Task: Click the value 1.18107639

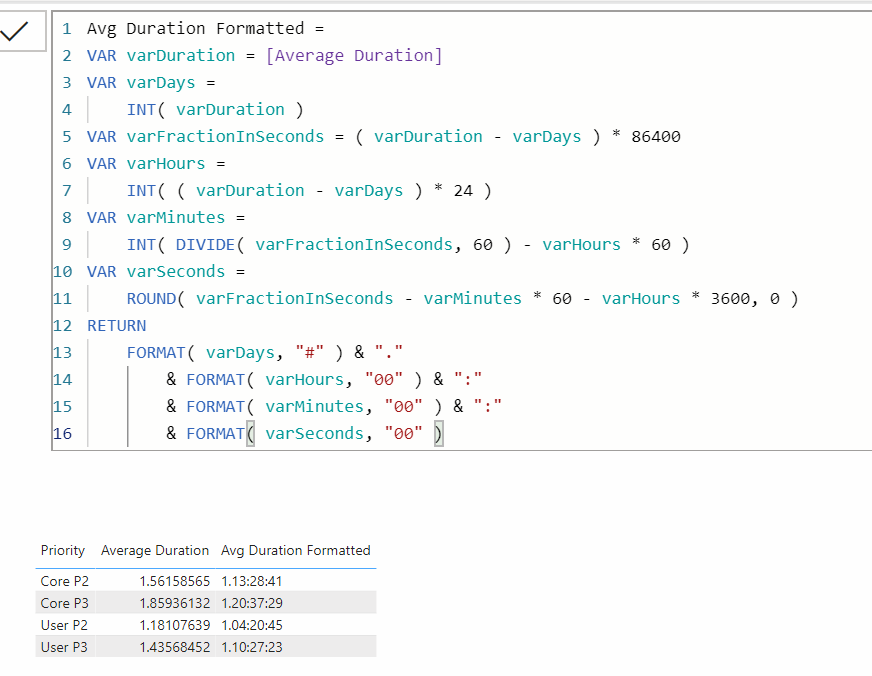Action: click(175, 625)
